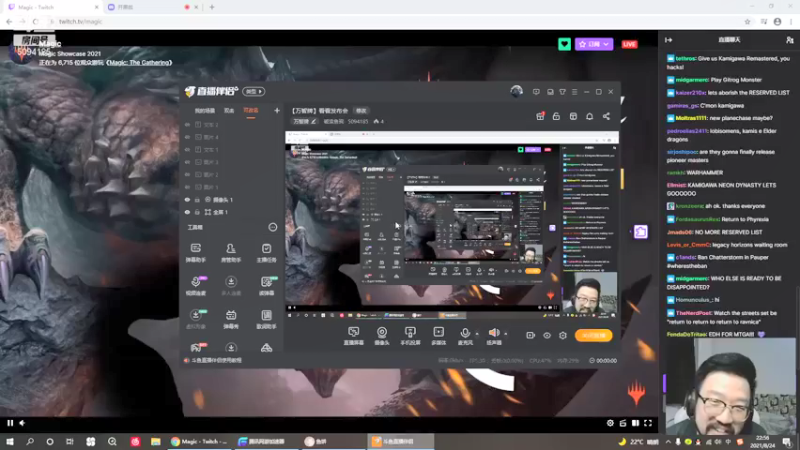The image size is (800, 450).
Task: Open the microphone-headed tool in toolbox second row
Action: pyautogui.click(x=196, y=286)
